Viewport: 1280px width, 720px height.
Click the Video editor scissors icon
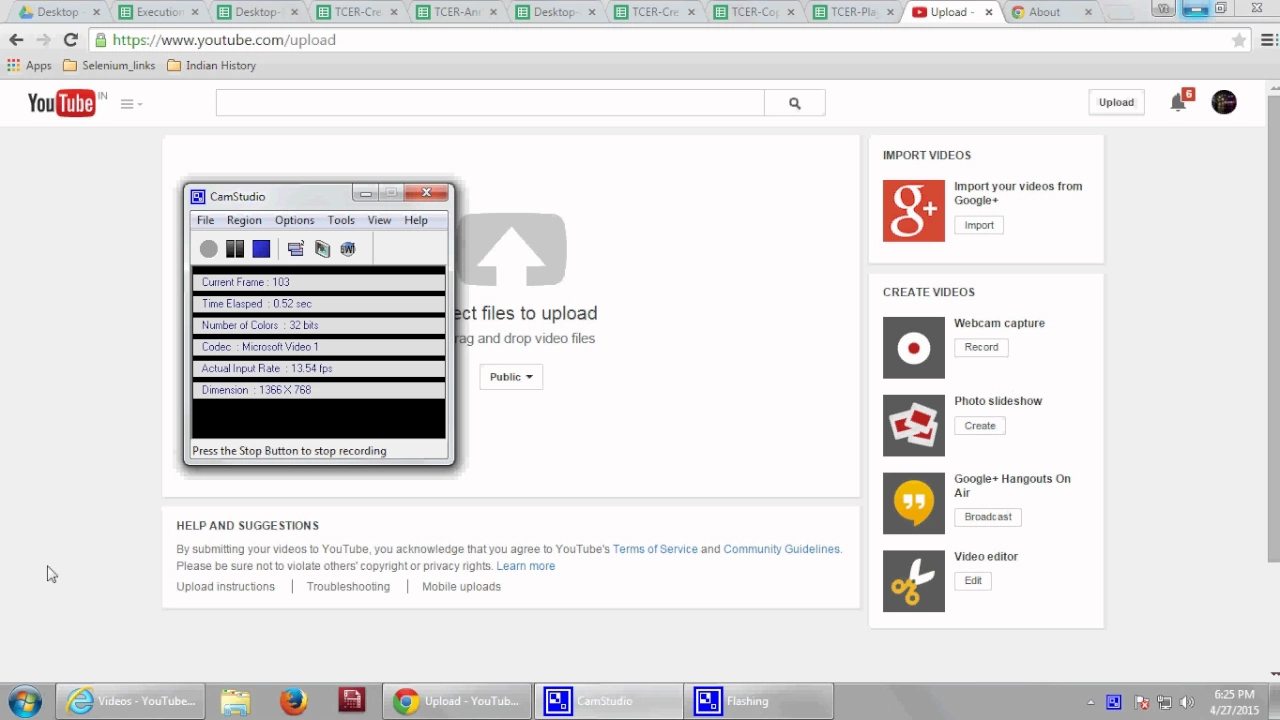(x=914, y=581)
